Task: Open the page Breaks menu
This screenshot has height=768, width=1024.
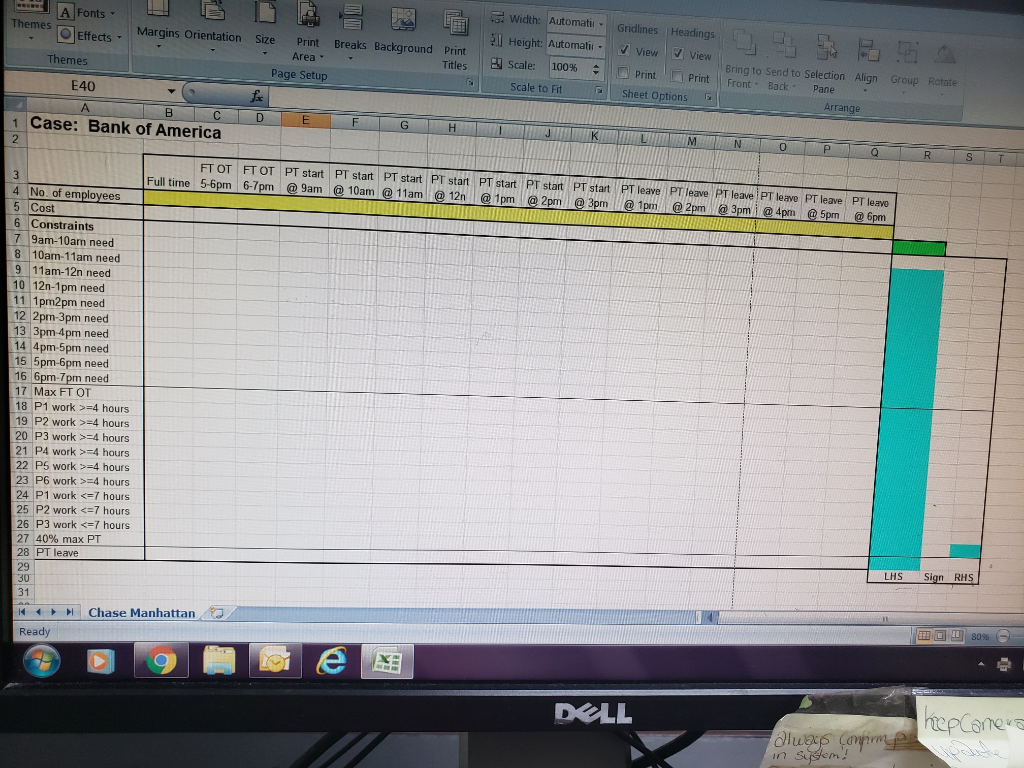Action: pos(350,33)
